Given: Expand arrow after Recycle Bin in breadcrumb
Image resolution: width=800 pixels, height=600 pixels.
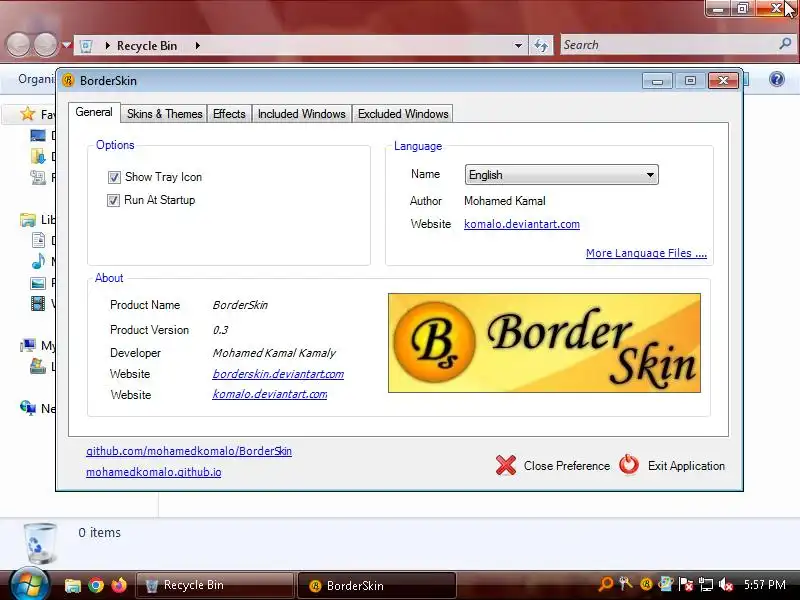Looking at the screenshot, I should tap(197, 45).
